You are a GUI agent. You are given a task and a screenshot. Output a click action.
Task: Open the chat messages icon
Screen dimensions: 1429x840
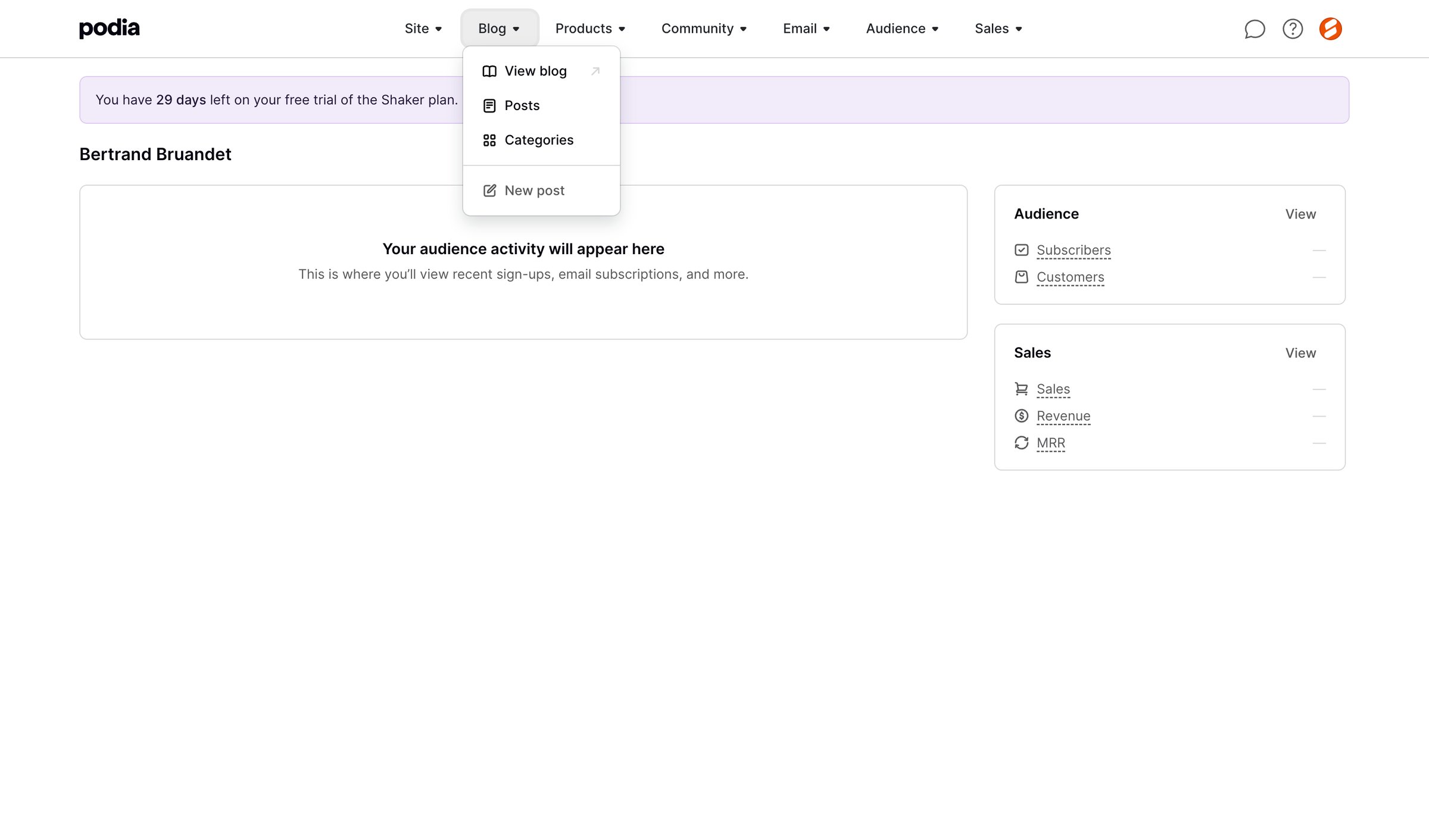tap(1255, 29)
